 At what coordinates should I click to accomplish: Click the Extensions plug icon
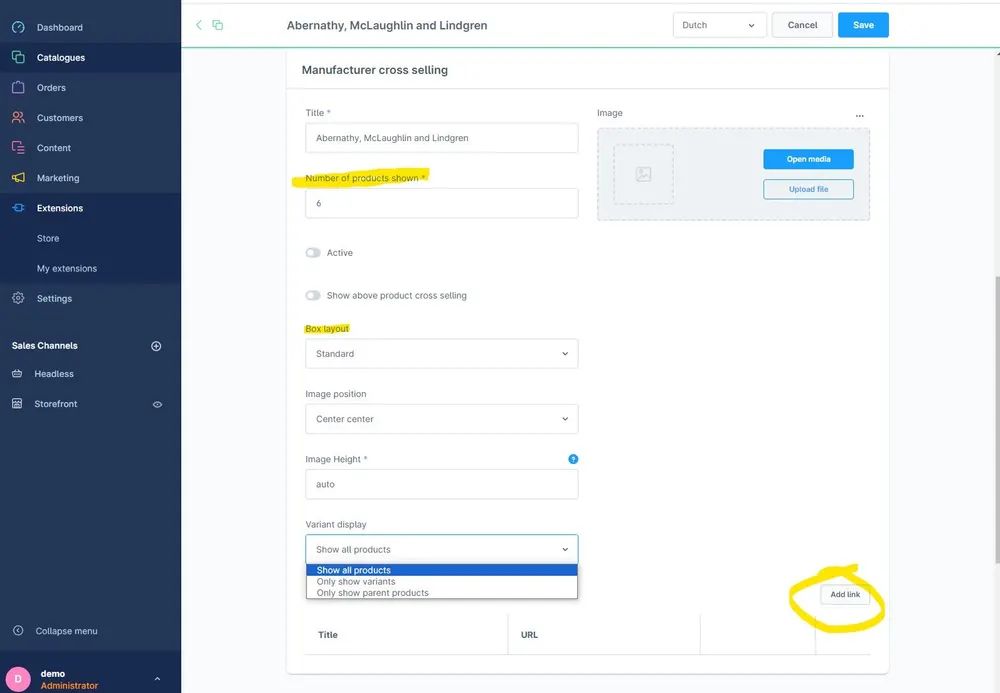[x=18, y=208]
